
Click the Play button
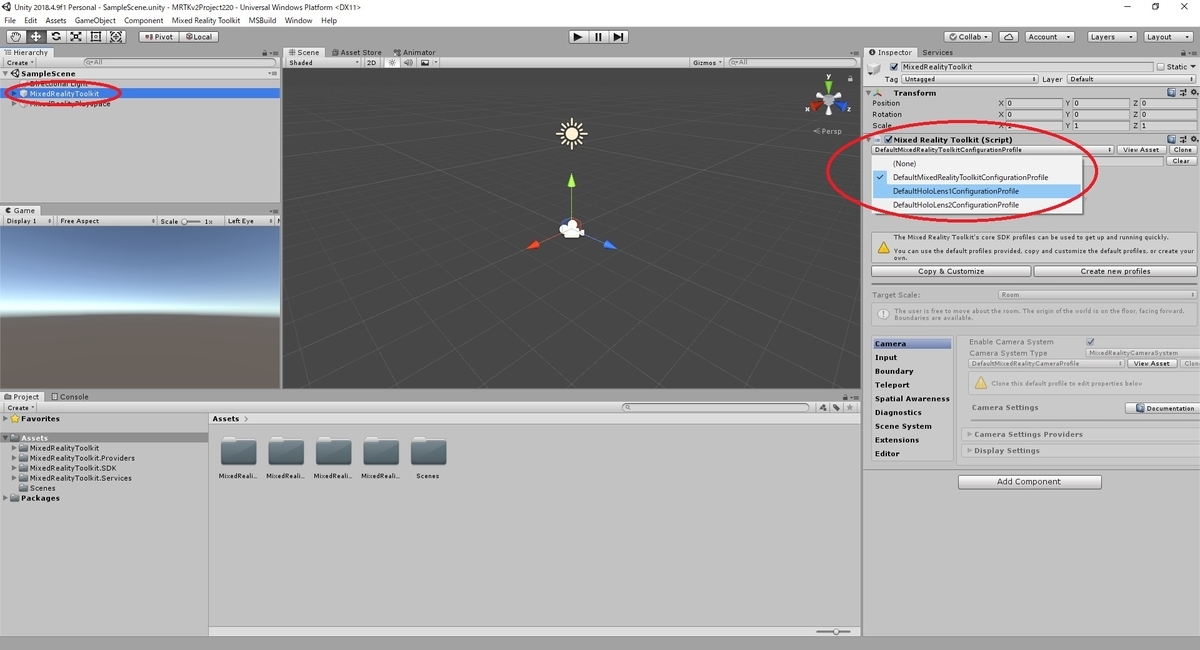578,37
